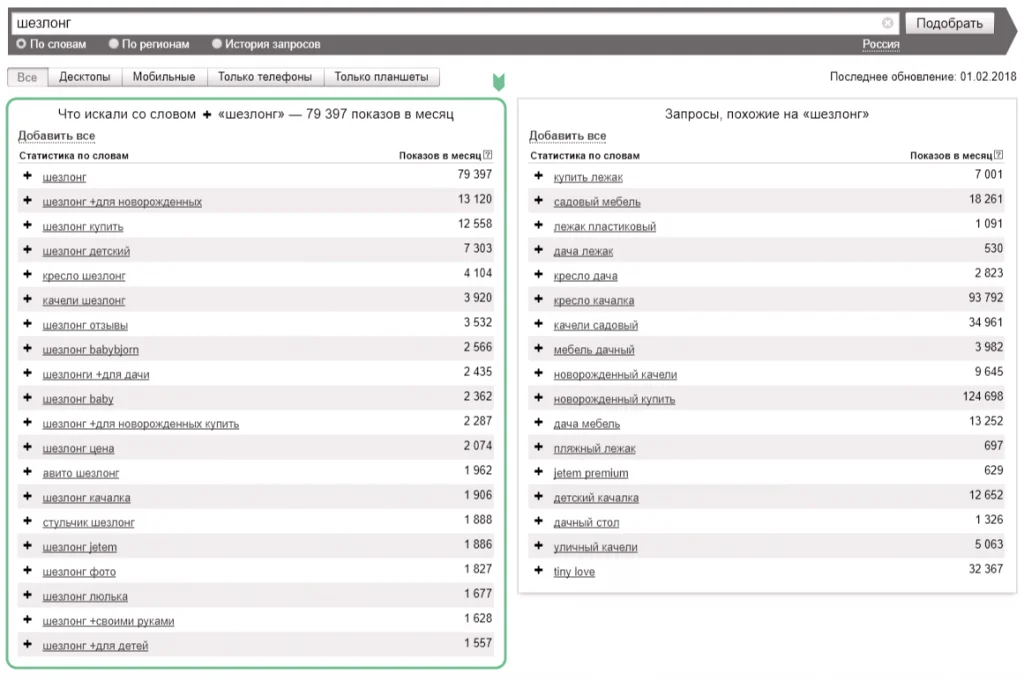Add «кресло шезлонг» using its plus icon
Image resolution: width=1024 pixels, height=680 pixels.
(27, 275)
